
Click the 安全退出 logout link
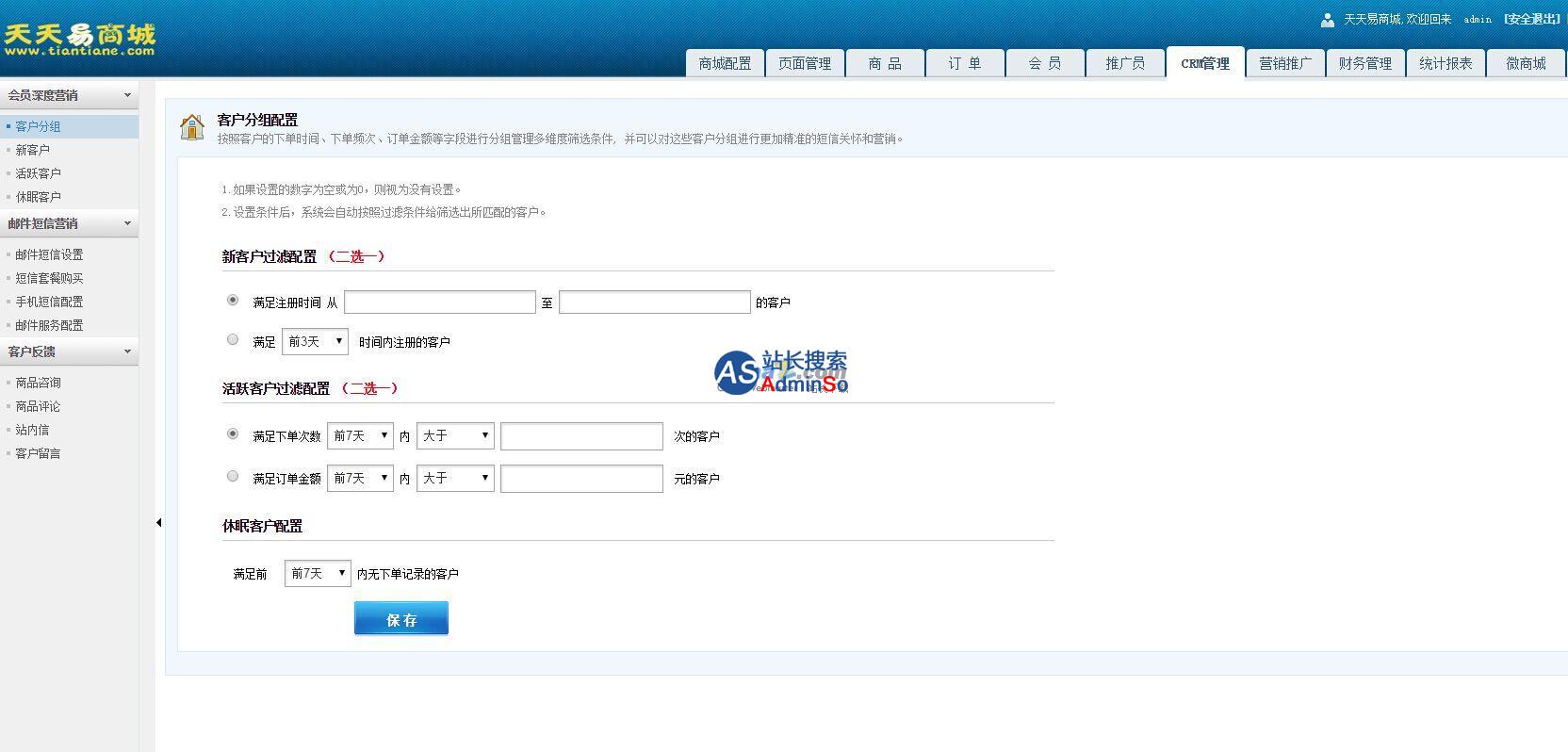coord(1532,19)
